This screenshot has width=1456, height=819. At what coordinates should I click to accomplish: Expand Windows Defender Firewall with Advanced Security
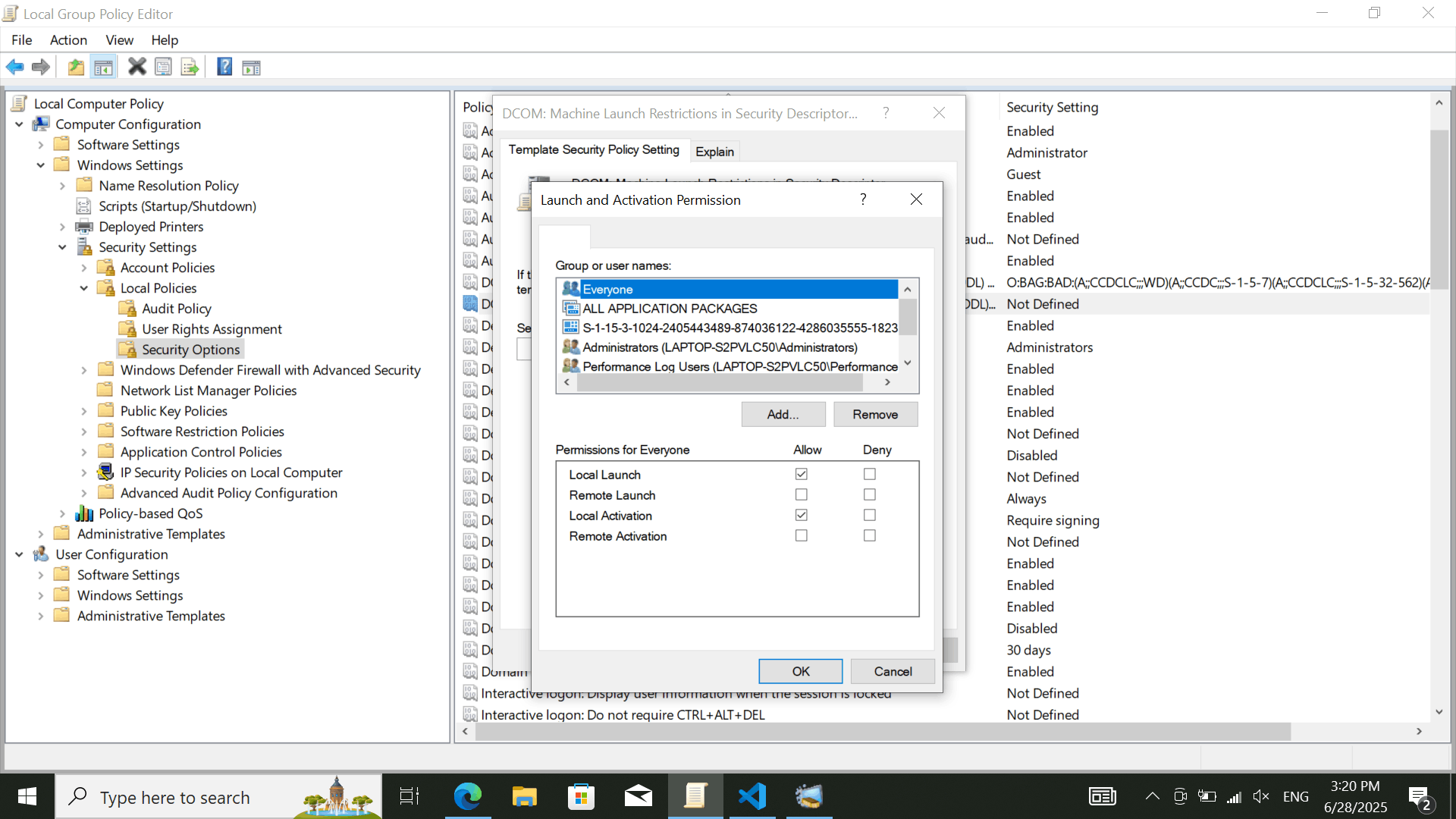84,370
